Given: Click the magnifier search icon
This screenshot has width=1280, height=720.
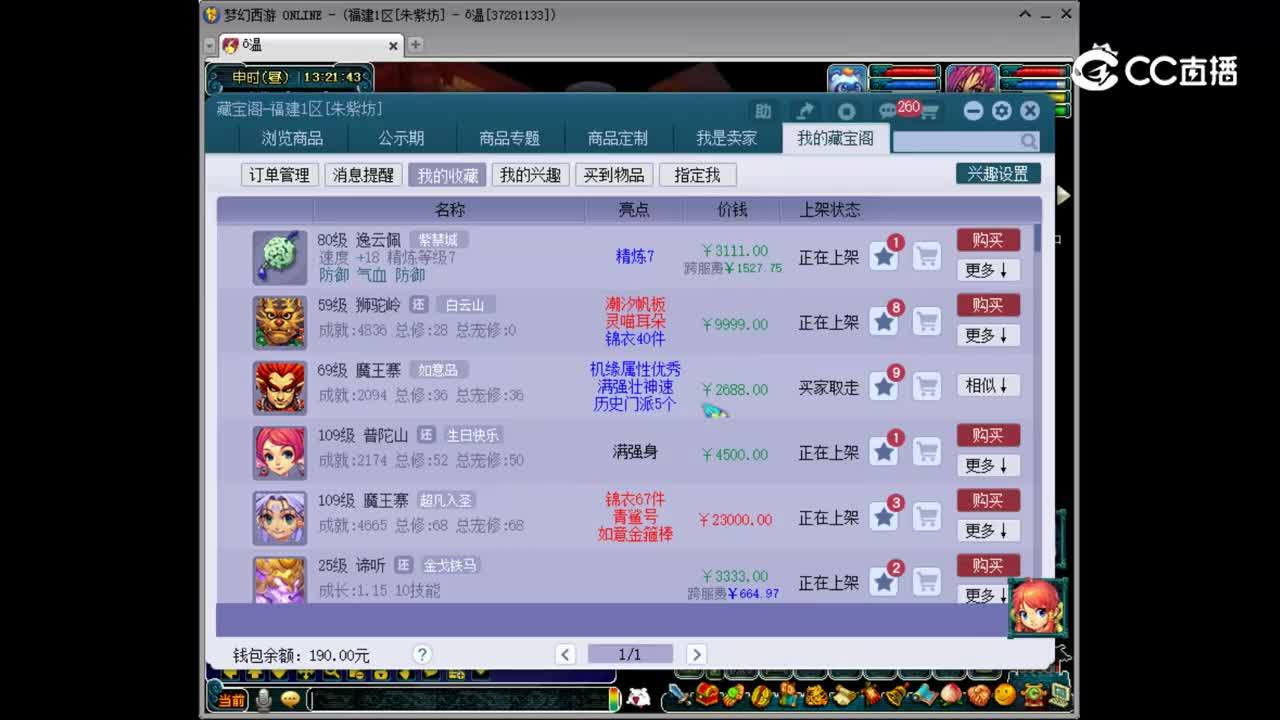Looking at the screenshot, I should [1029, 141].
